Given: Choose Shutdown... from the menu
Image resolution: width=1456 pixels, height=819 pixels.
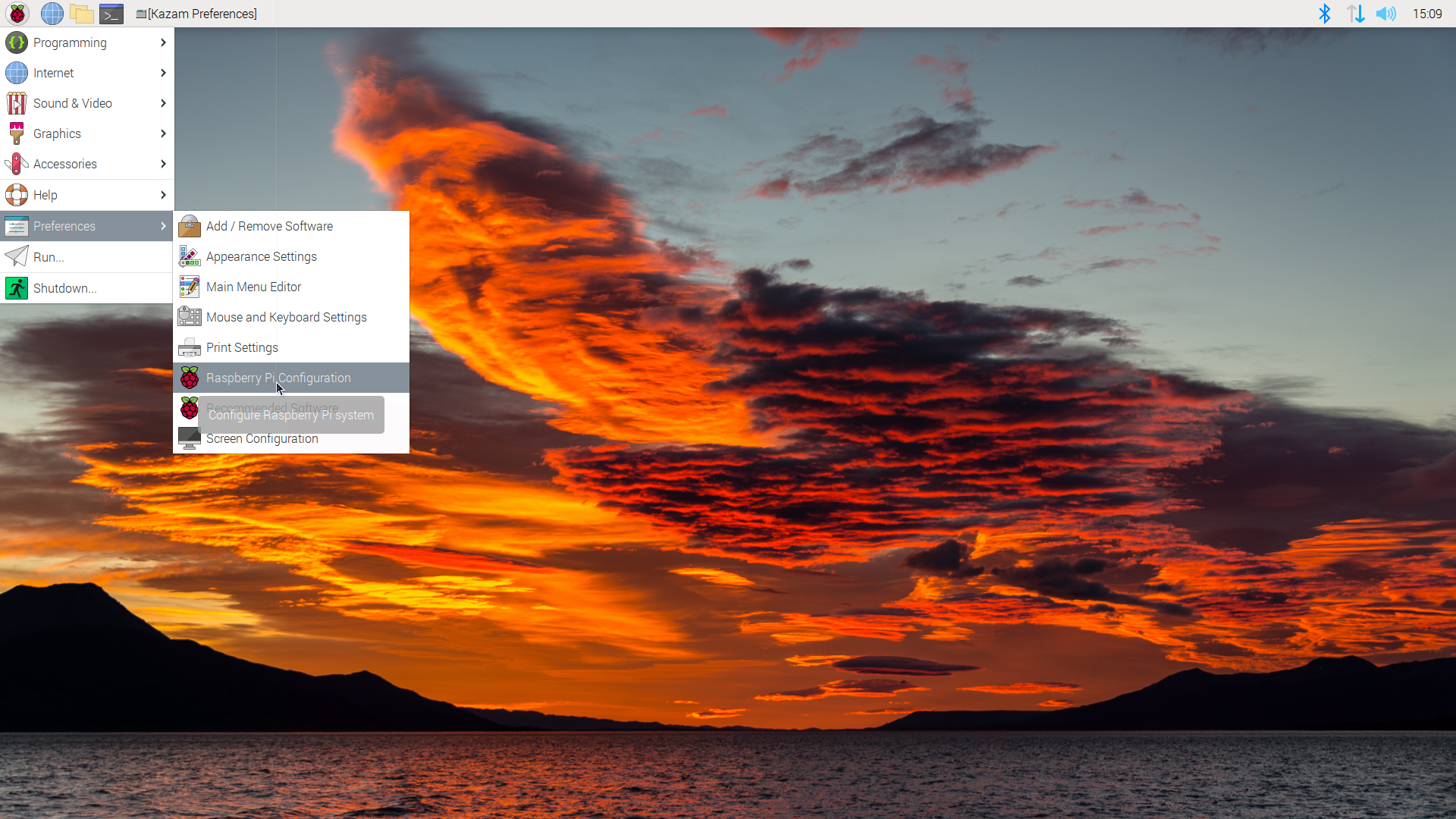Looking at the screenshot, I should coord(86,288).
